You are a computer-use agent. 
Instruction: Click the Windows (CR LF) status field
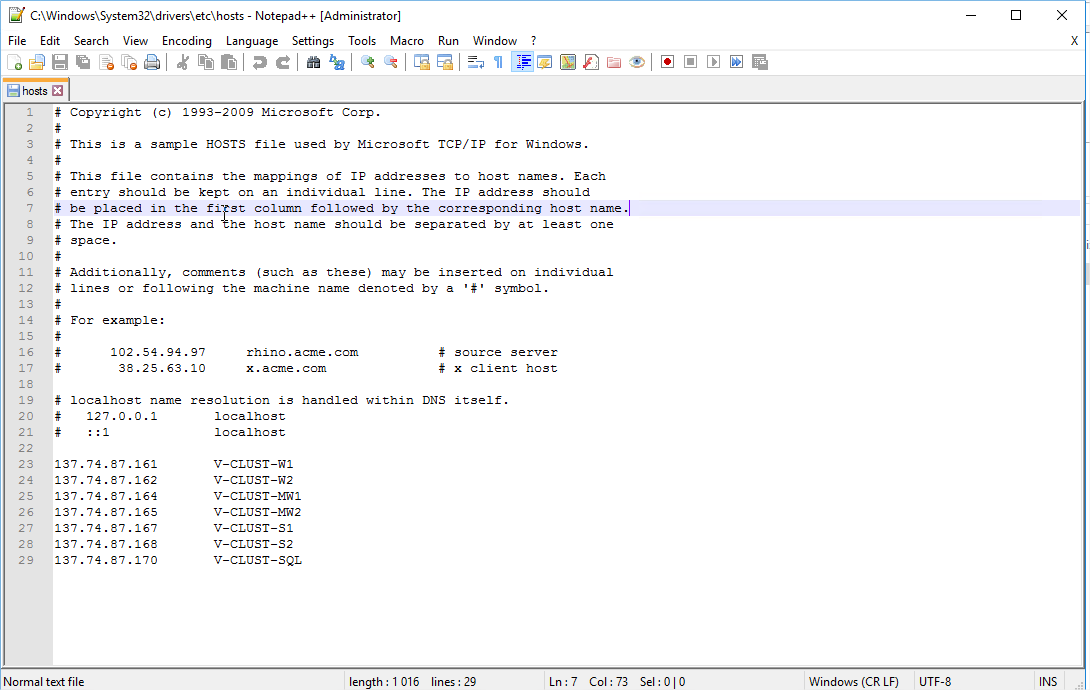coord(853,682)
